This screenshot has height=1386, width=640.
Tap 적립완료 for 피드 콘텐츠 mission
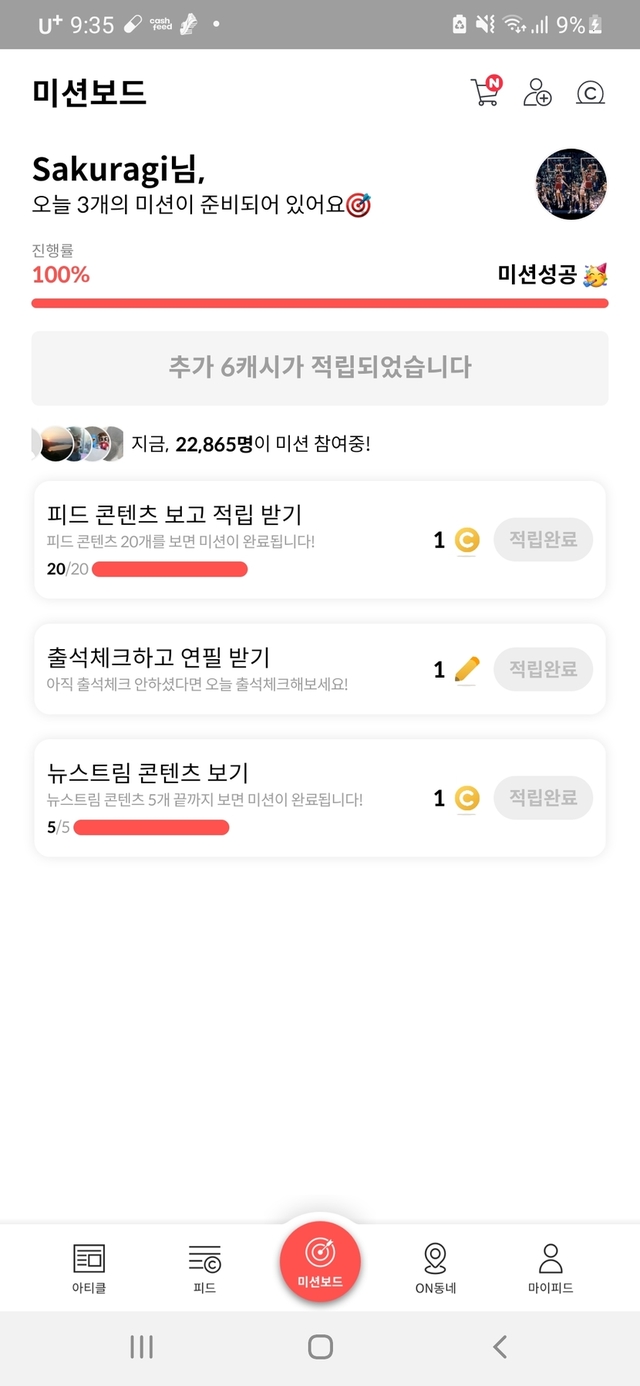[x=543, y=540]
